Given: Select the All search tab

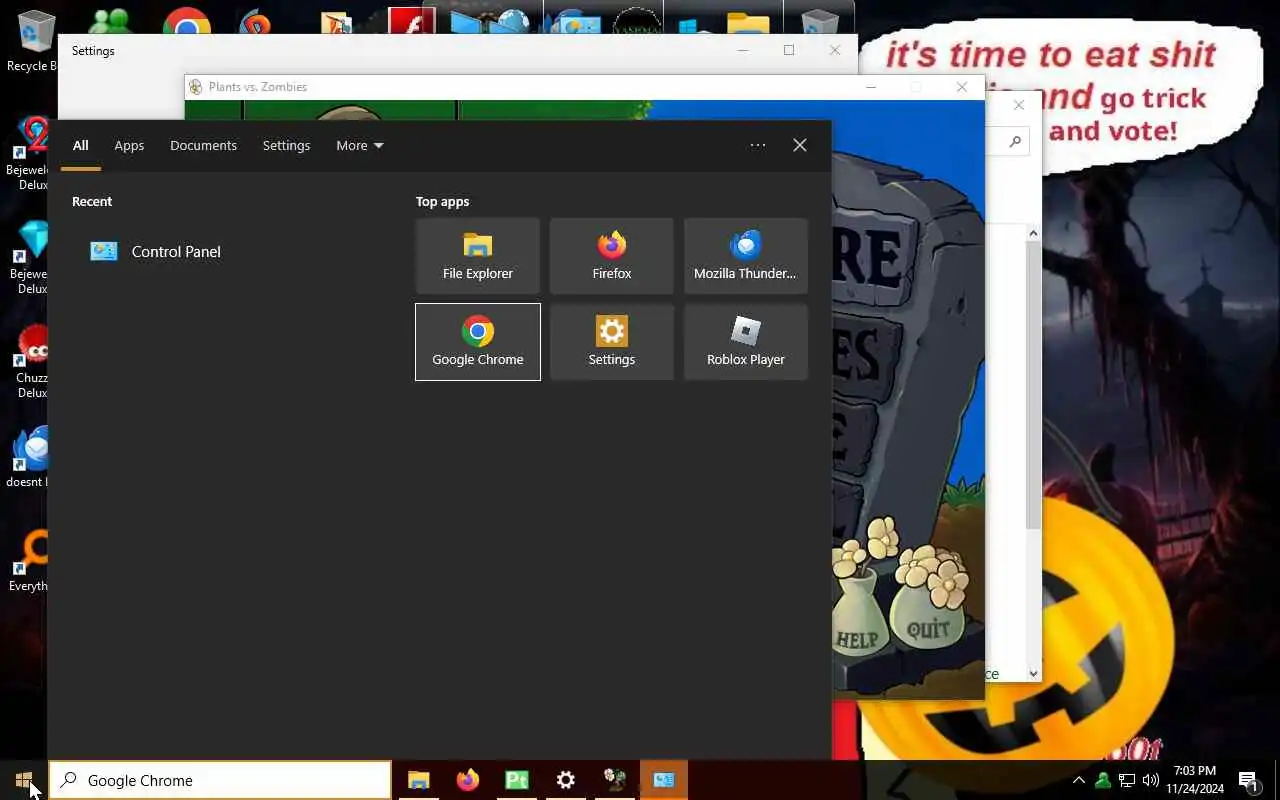Looking at the screenshot, I should tap(81, 146).
